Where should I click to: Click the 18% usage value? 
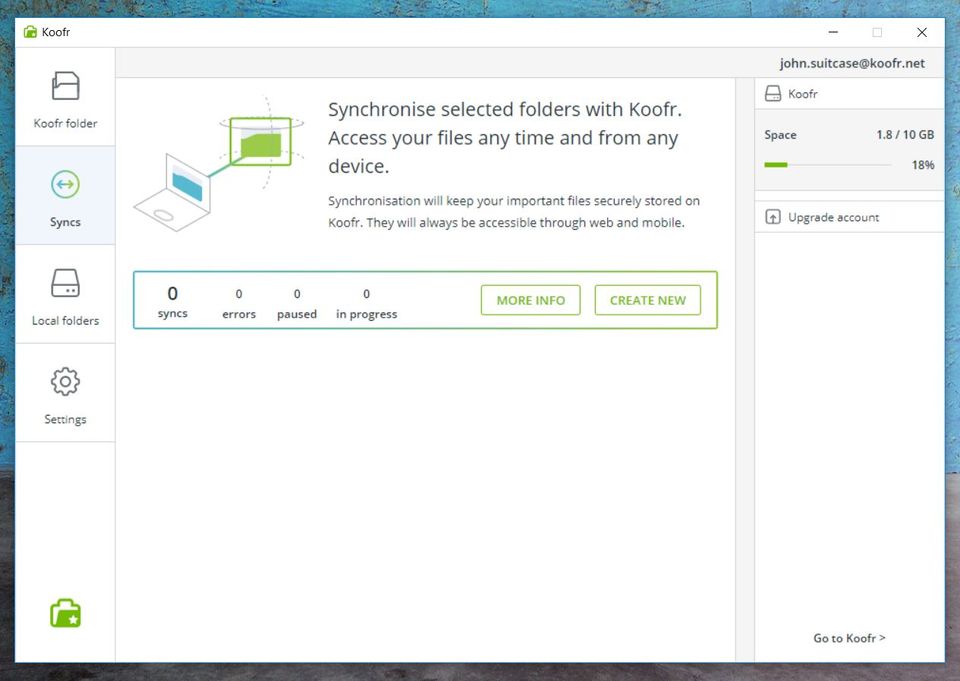[x=923, y=165]
